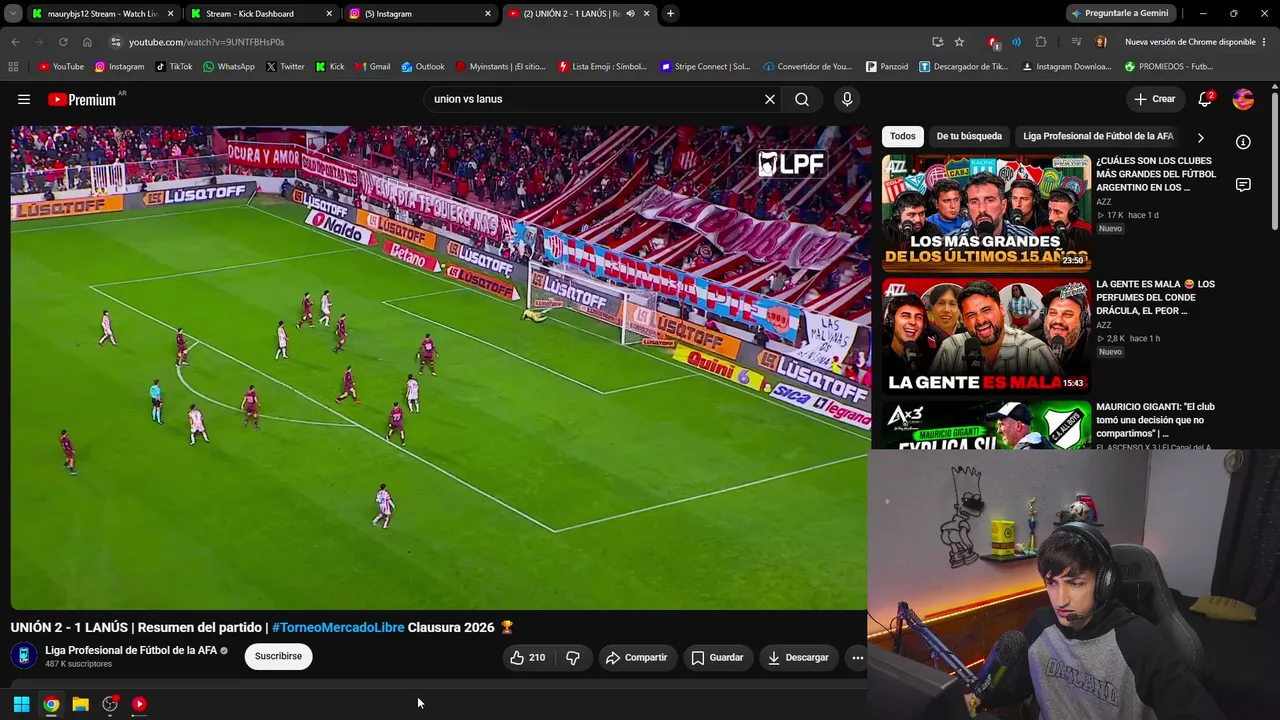Image resolution: width=1280 pixels, height=720 pixels.
Task: Click the Crear button
Action: pos(1155,99)
